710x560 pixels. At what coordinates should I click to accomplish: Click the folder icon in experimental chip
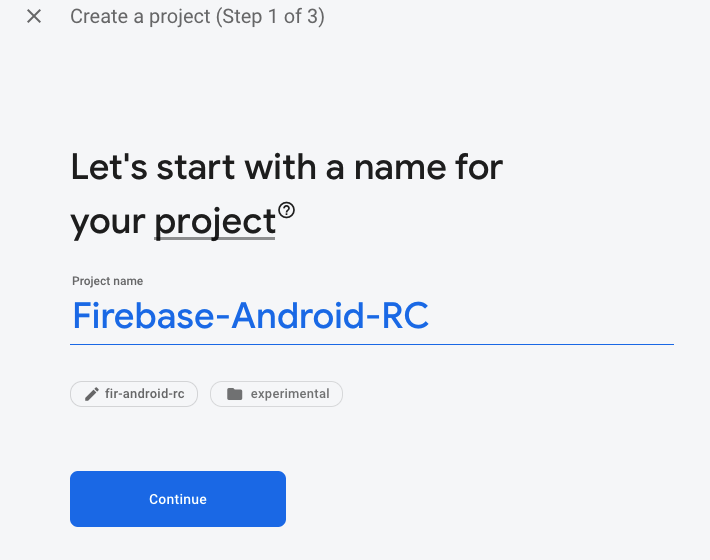234,394
